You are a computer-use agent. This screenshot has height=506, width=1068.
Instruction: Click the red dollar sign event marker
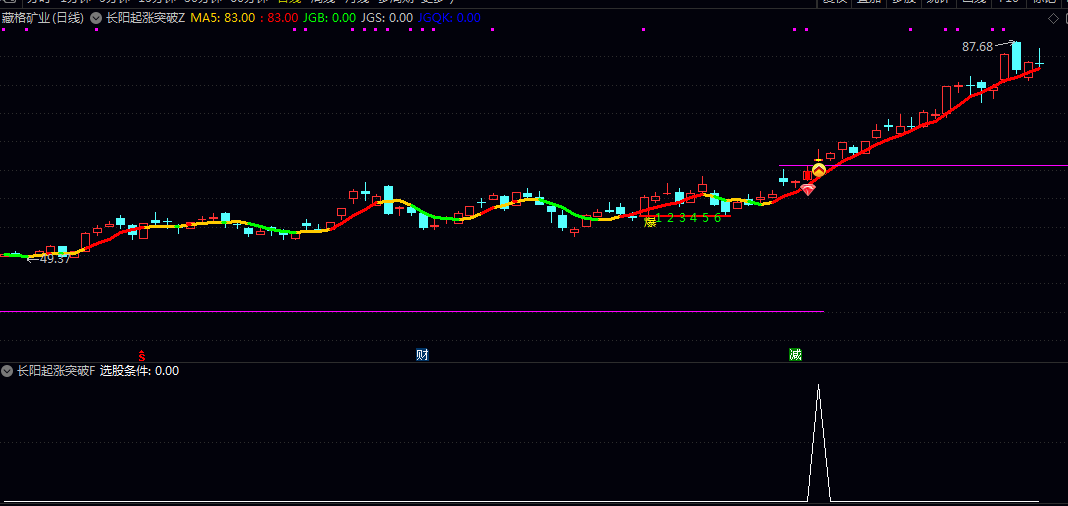[x=142, y=355]
